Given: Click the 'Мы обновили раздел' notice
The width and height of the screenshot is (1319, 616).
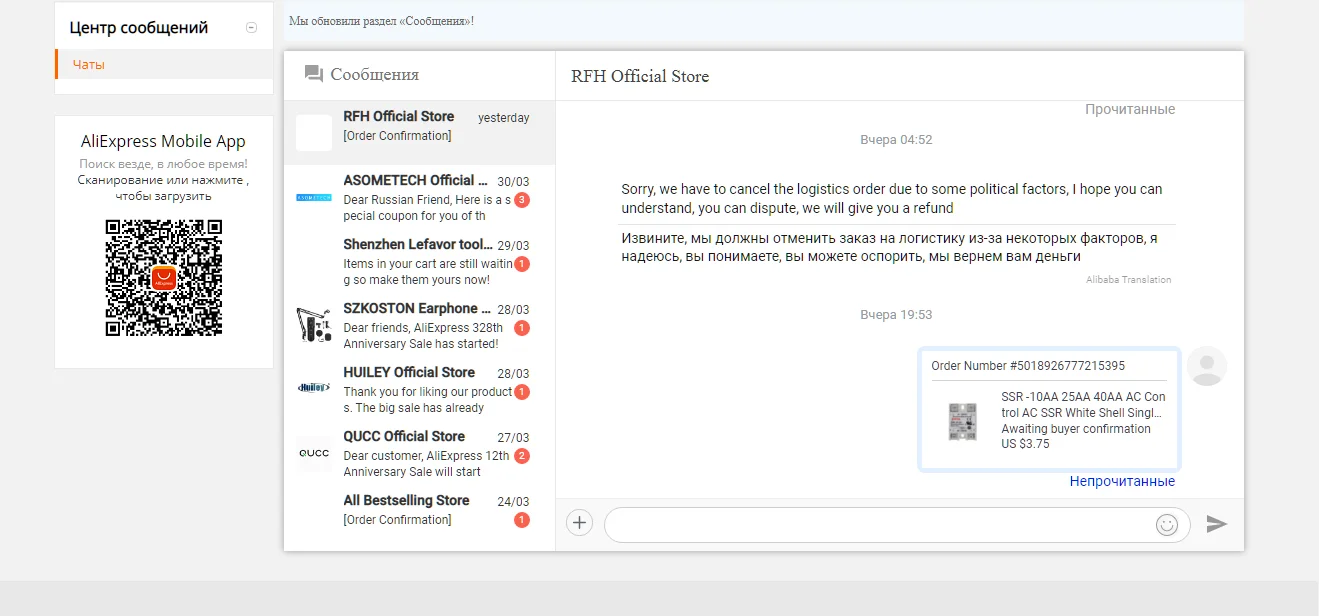Looking at the screenshot, I should 381,21.
